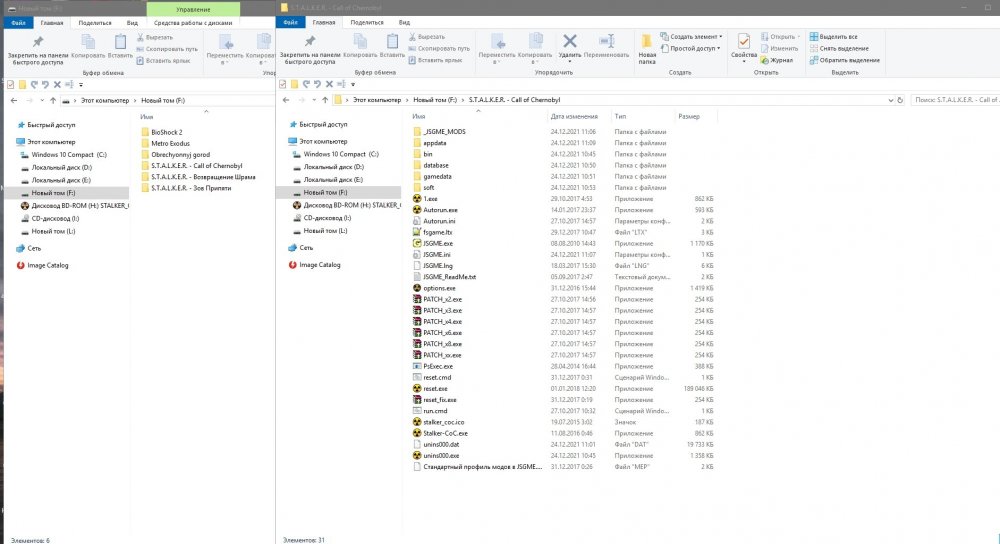Switch to Home (Главная) tab in right window
Screen dimensions: 1000x544
[323, 22]
